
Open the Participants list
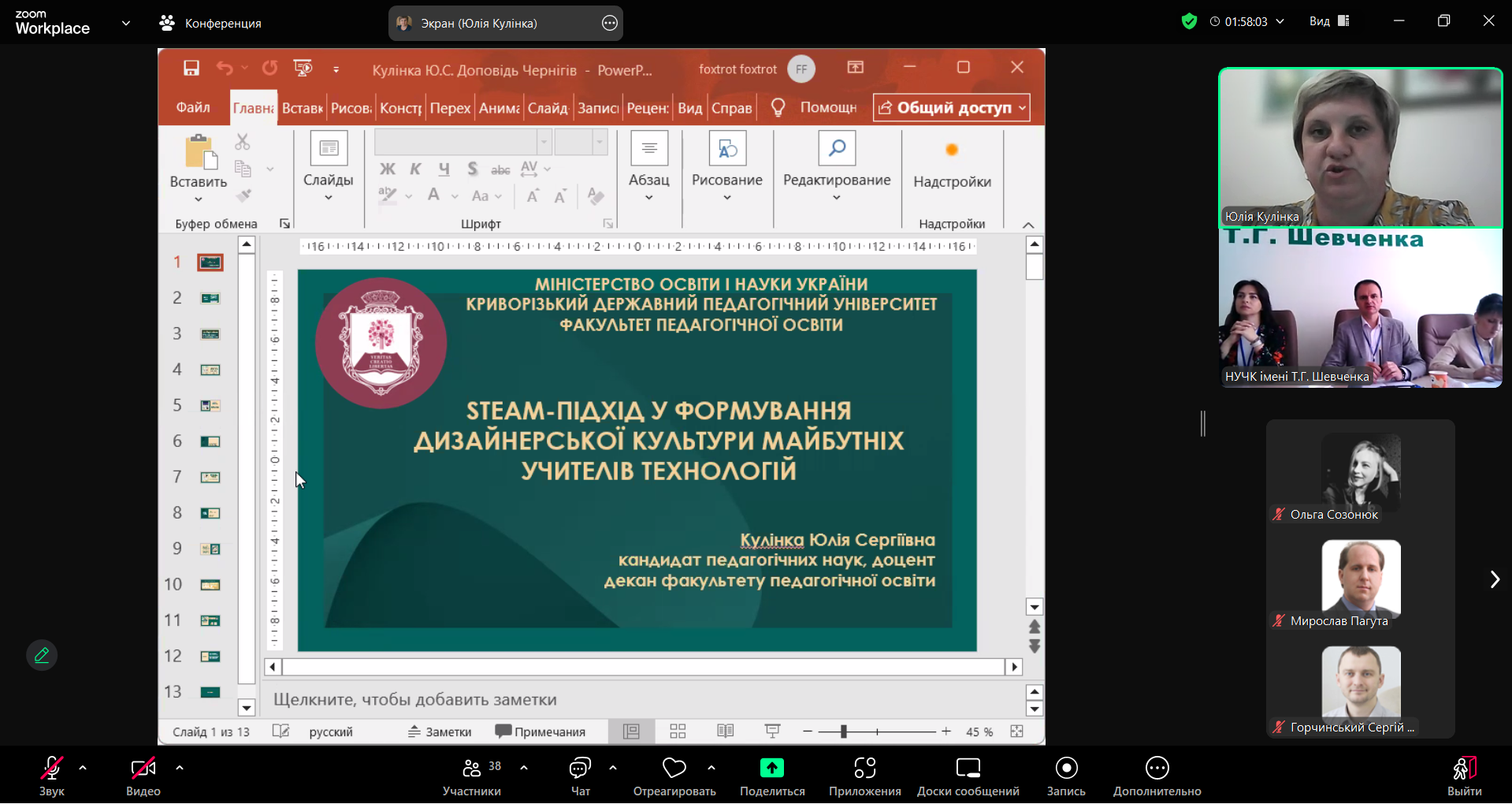point(472,769)
